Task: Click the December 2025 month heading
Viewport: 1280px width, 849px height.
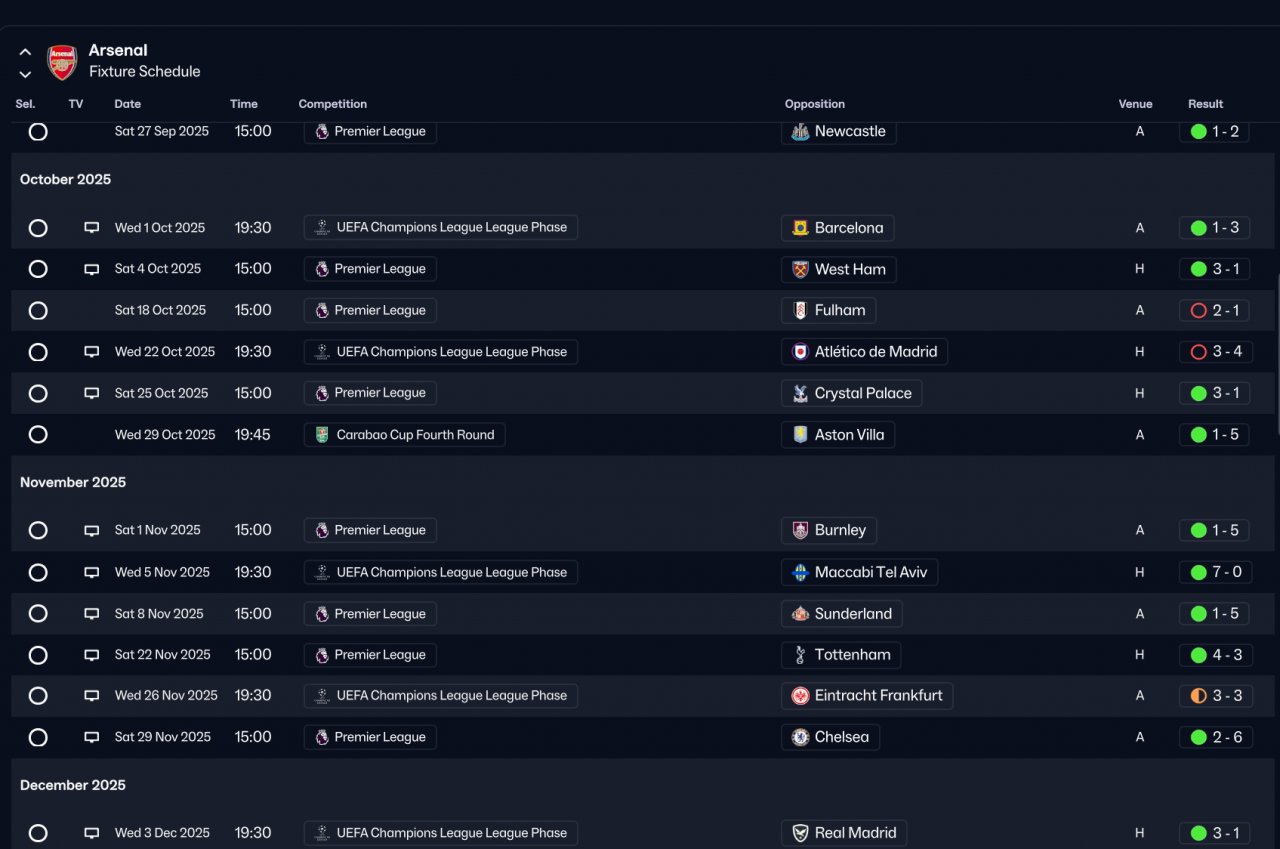Action: point(73,786)
